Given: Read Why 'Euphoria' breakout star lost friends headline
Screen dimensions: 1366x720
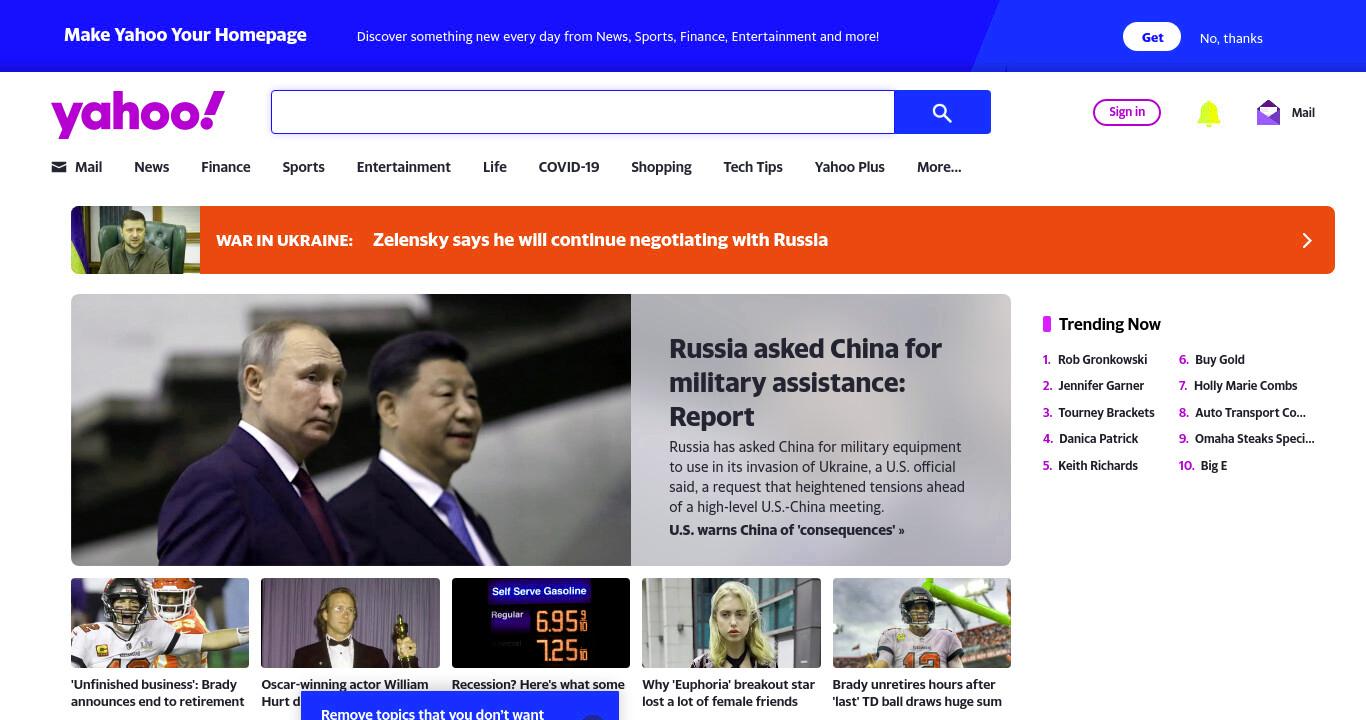Looking at the screenshot, I should [x=729, y=693].
